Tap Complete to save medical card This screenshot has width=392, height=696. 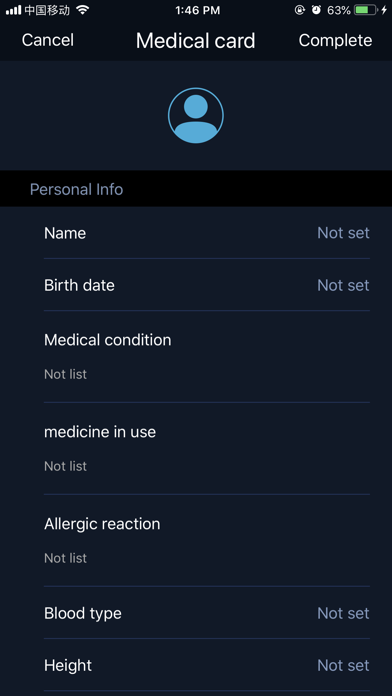click(335, 40)
